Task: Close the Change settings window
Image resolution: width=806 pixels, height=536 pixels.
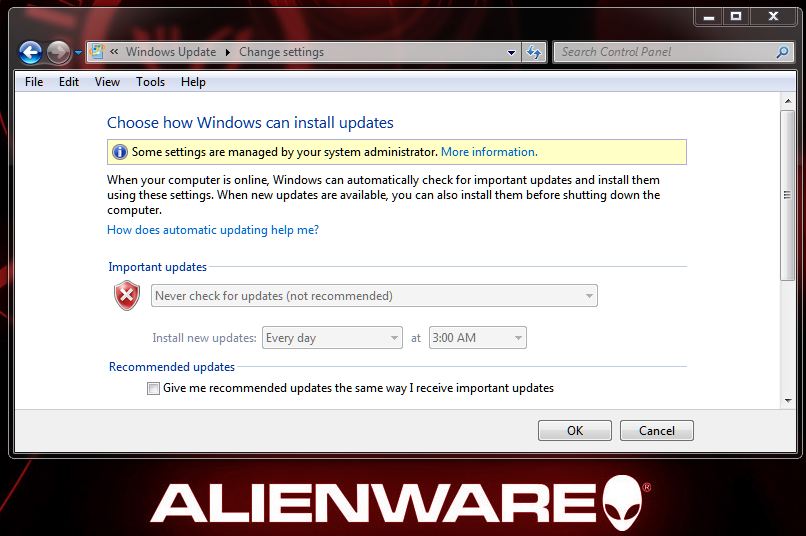Action: tap(774, 17)
